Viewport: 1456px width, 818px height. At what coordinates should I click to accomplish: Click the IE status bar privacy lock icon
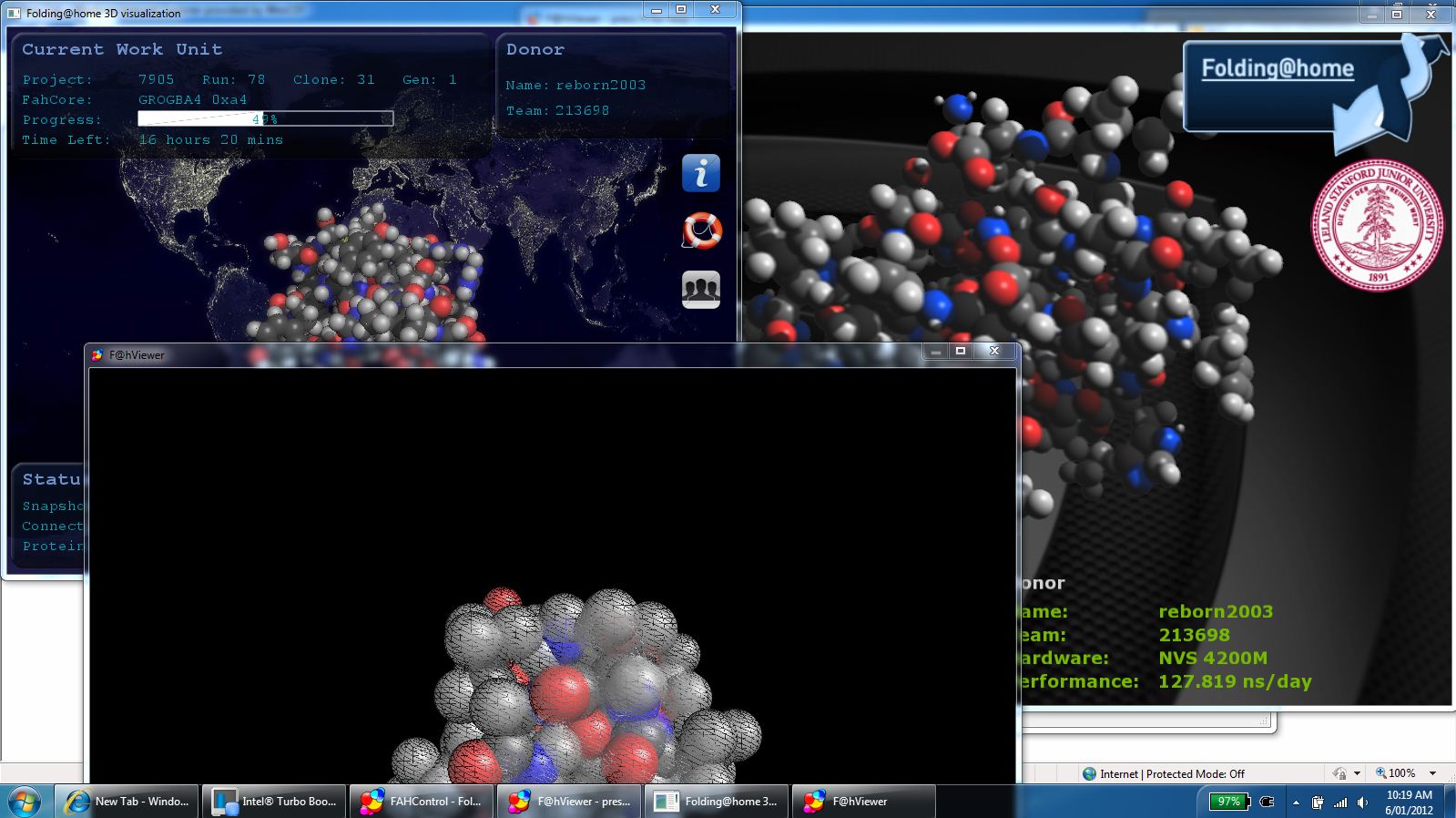coord(1339,773)
